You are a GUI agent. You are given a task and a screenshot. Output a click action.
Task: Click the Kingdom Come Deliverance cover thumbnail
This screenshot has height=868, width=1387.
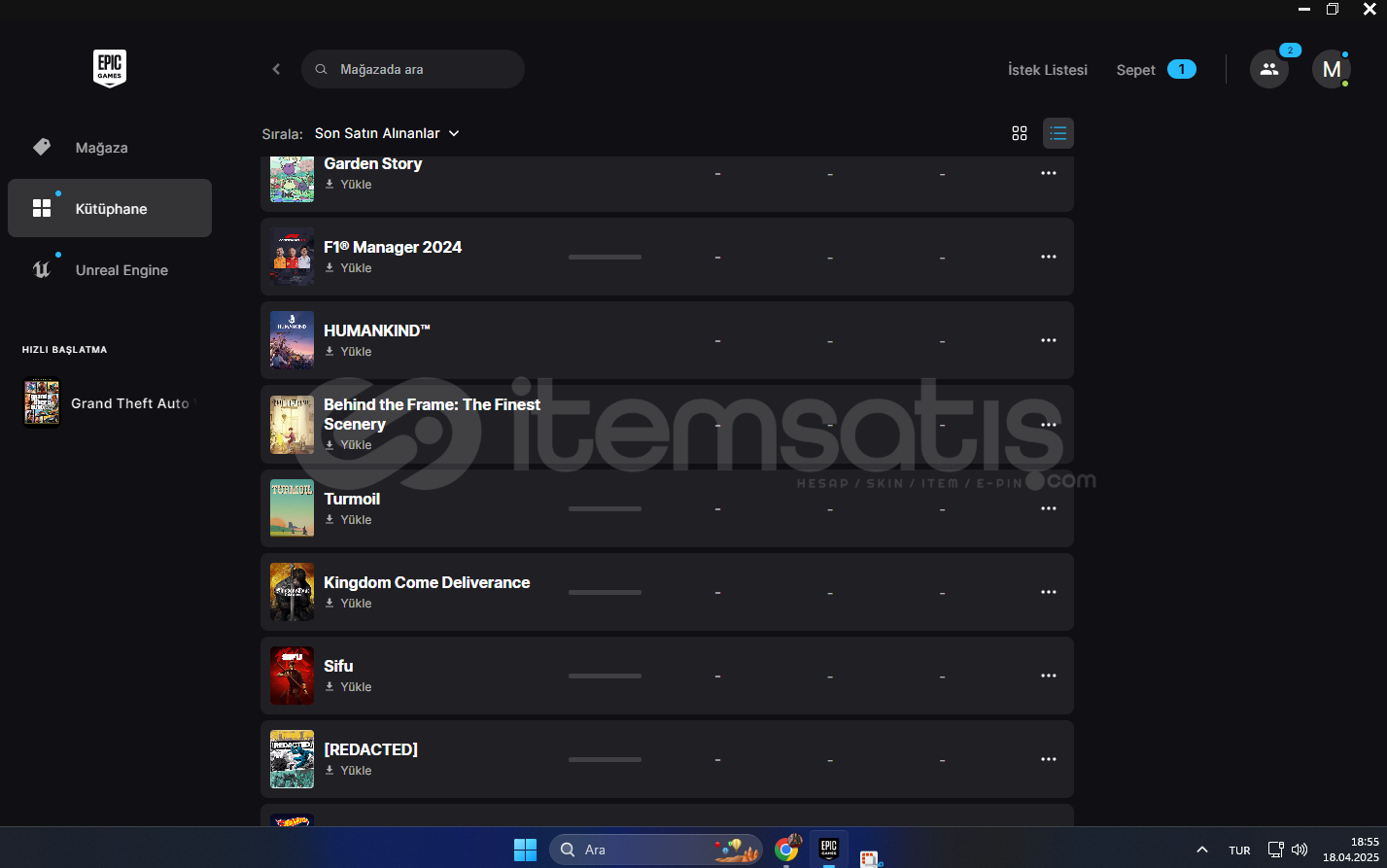[292, 592]
